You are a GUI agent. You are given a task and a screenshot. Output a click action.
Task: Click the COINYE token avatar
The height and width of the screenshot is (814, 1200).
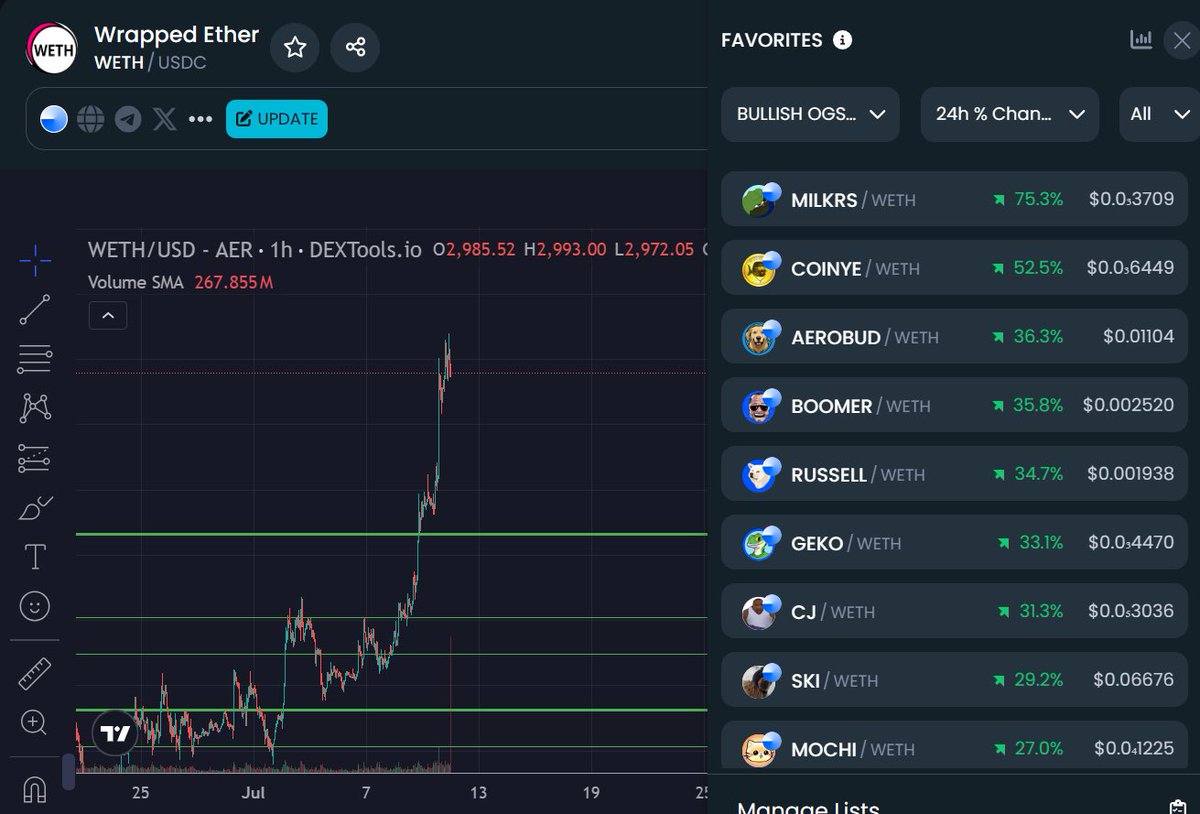pos(759,270)
